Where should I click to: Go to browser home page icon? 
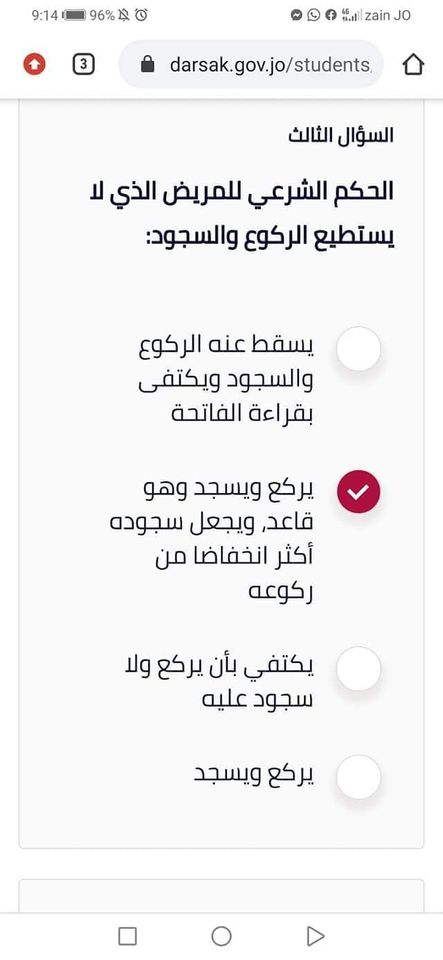coord(414,64)
